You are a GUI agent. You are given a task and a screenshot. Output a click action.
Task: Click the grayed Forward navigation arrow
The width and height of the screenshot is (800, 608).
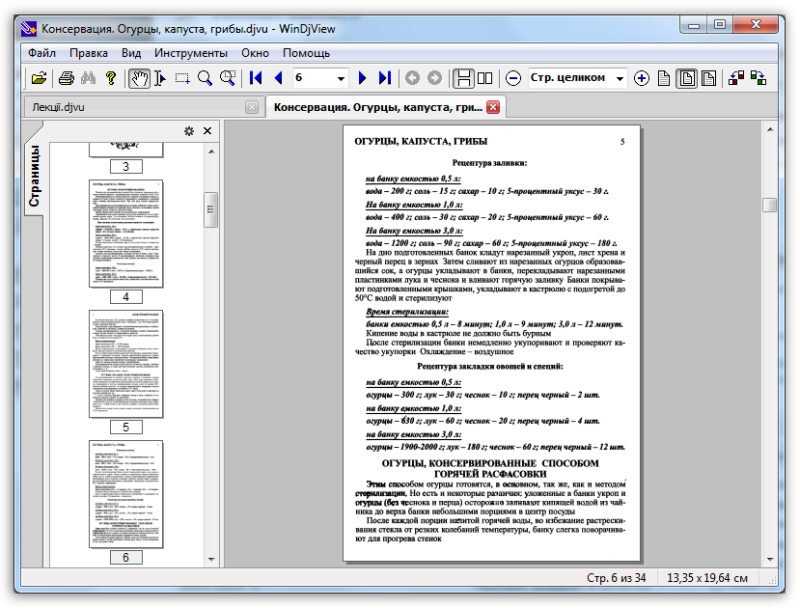(434, 78)
